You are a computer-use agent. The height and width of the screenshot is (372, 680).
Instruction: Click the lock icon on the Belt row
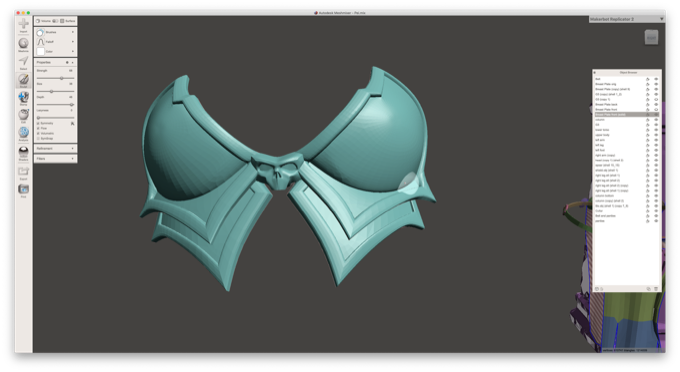[648, 79]
